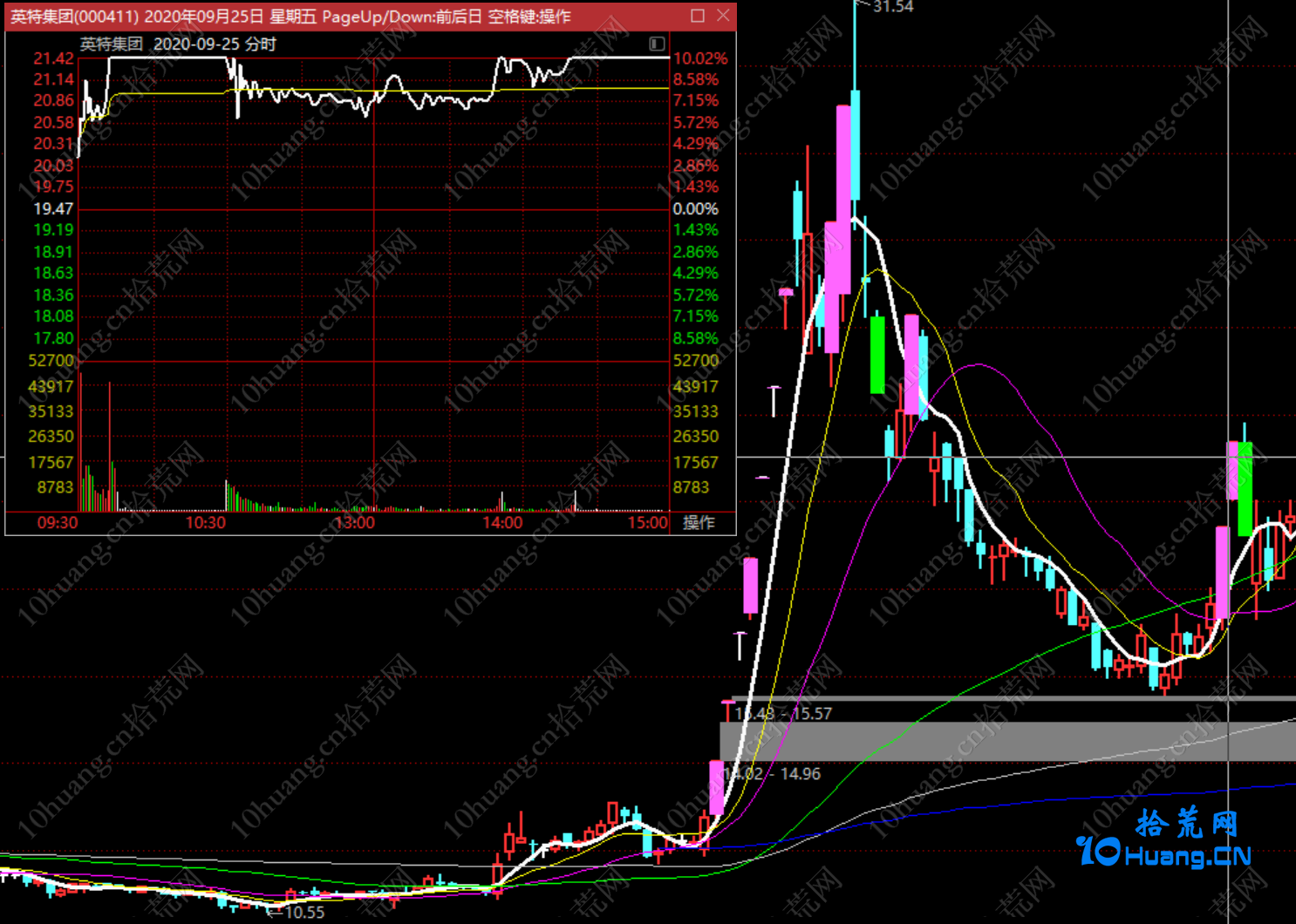
Task: Click the 18.63 green price label
Action: click(53, 273)
